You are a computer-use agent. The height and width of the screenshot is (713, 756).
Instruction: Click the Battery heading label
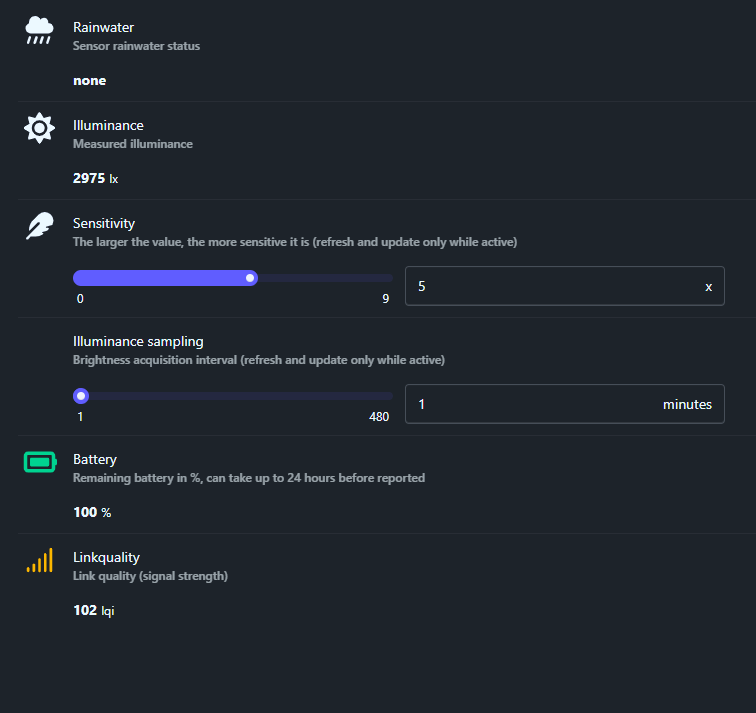pos(95,459)
